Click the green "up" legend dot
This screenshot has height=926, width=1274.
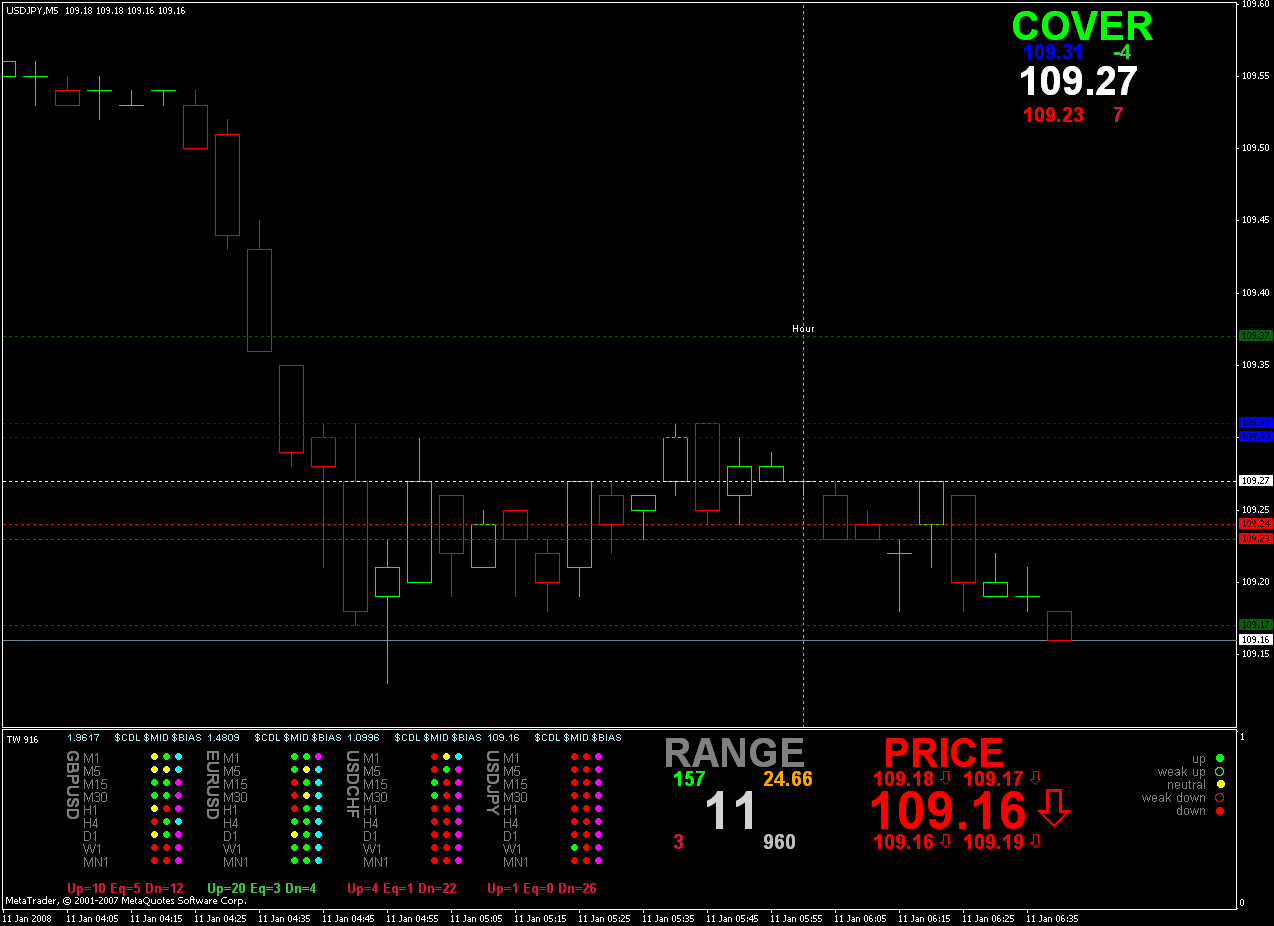point(1221,759)
